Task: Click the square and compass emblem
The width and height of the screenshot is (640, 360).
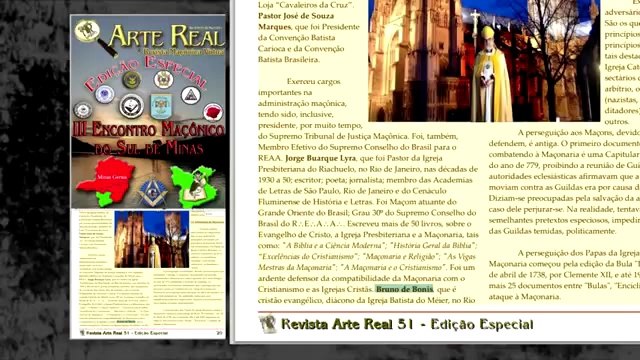Action: (x=152, y=192)
